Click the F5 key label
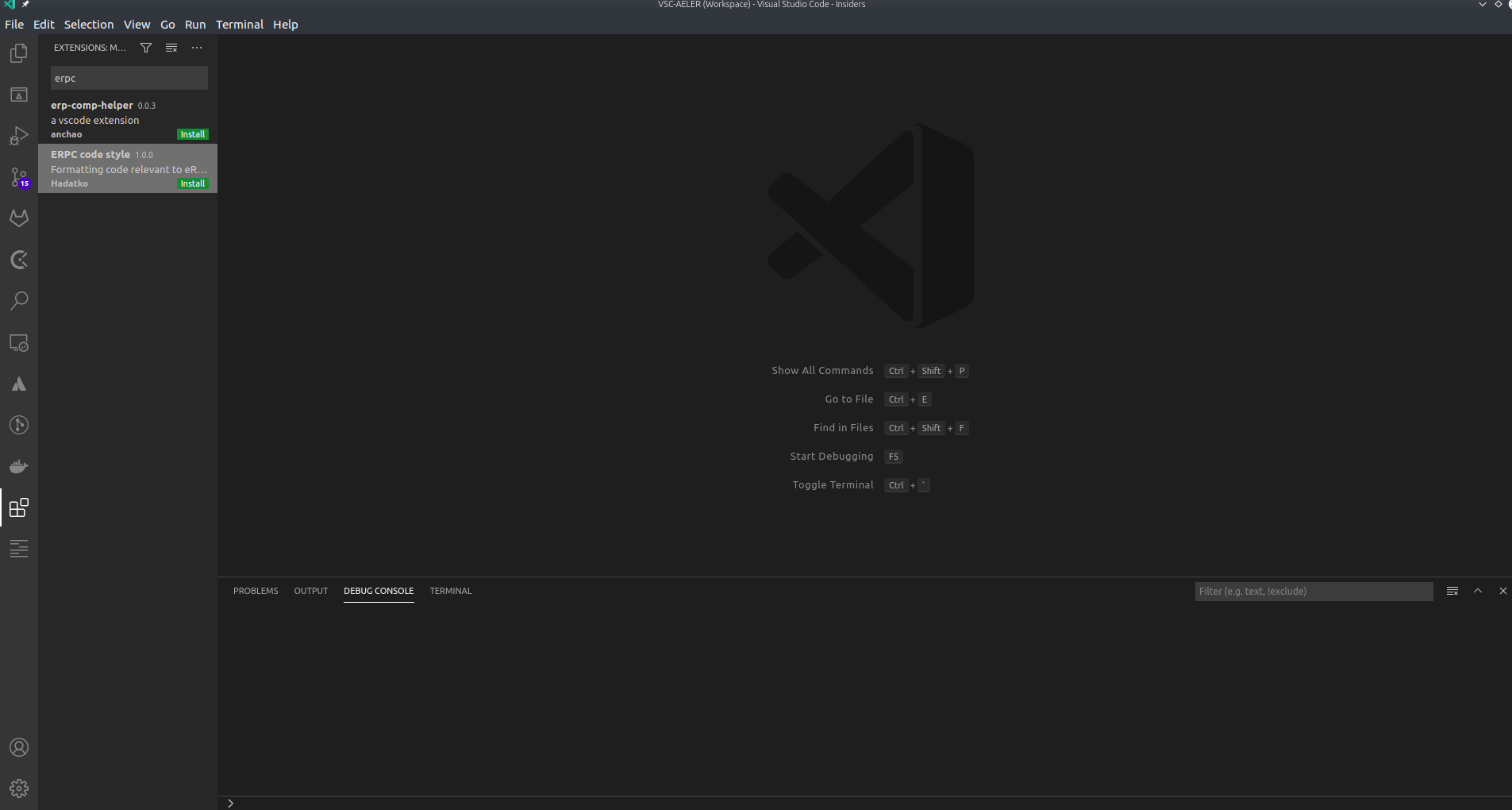1512x810 pixels. point(894,457)
